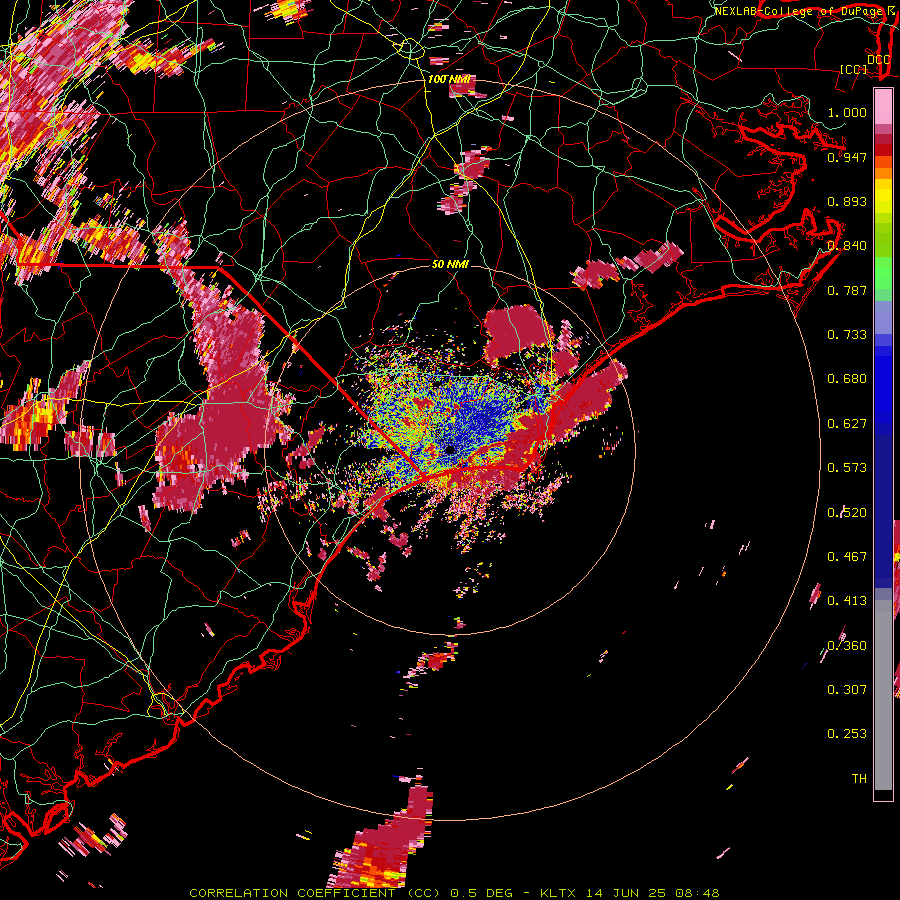The width and height of the screenshot is (900, 900).
Task: Click the 100 NMI range ring label
Action: [449, 79]
